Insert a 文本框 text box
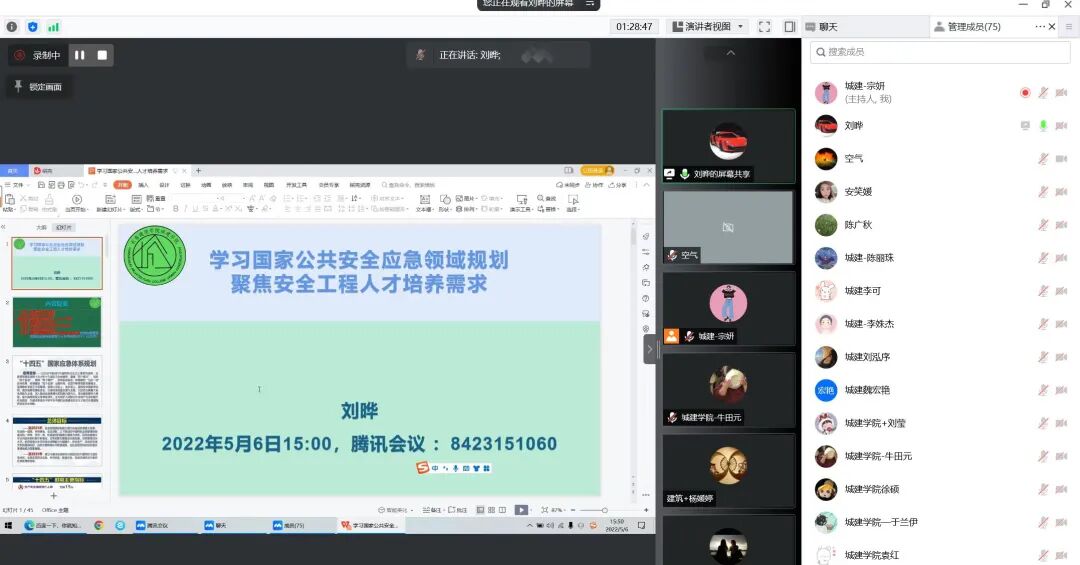1080x565 pixels. [424, 203]
